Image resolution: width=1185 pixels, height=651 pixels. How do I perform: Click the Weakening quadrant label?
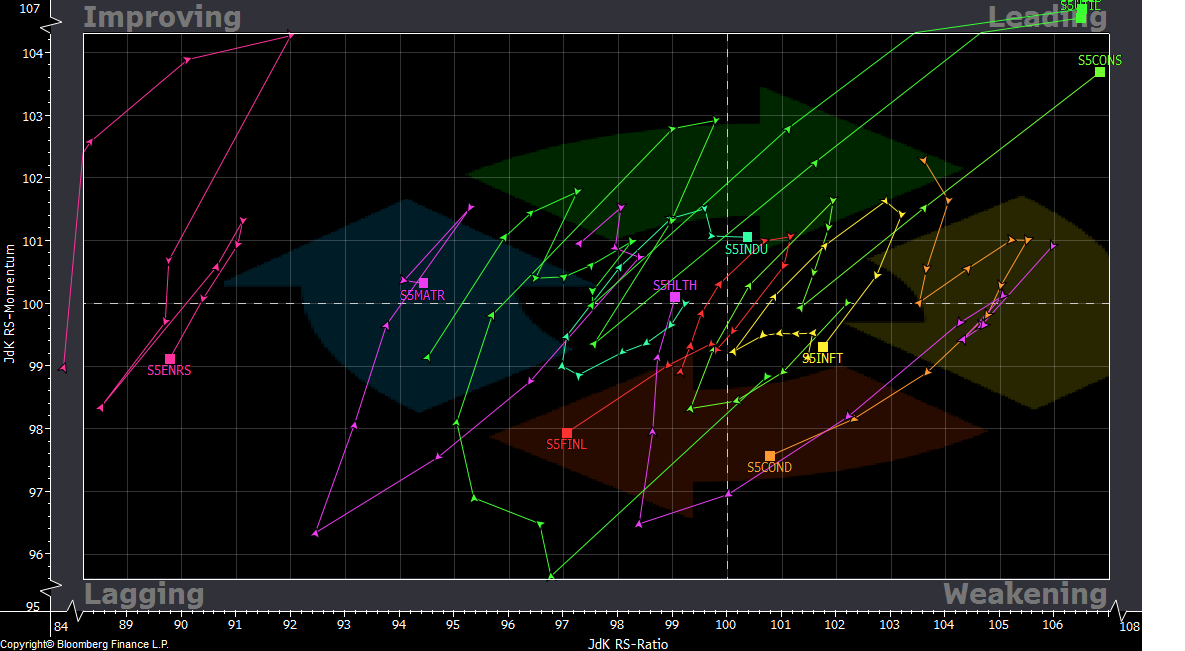tap(1023, 594)
